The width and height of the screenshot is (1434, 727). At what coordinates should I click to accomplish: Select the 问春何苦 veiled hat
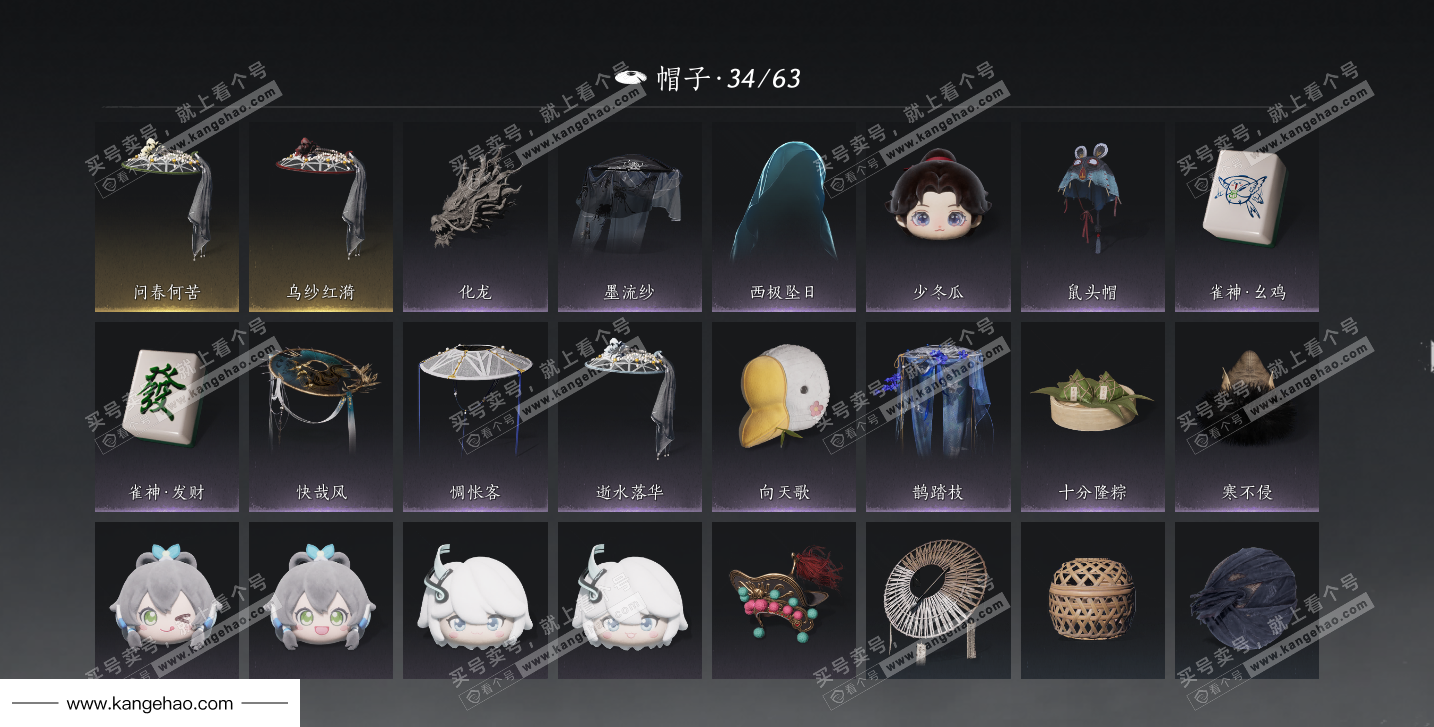point(167,217)
